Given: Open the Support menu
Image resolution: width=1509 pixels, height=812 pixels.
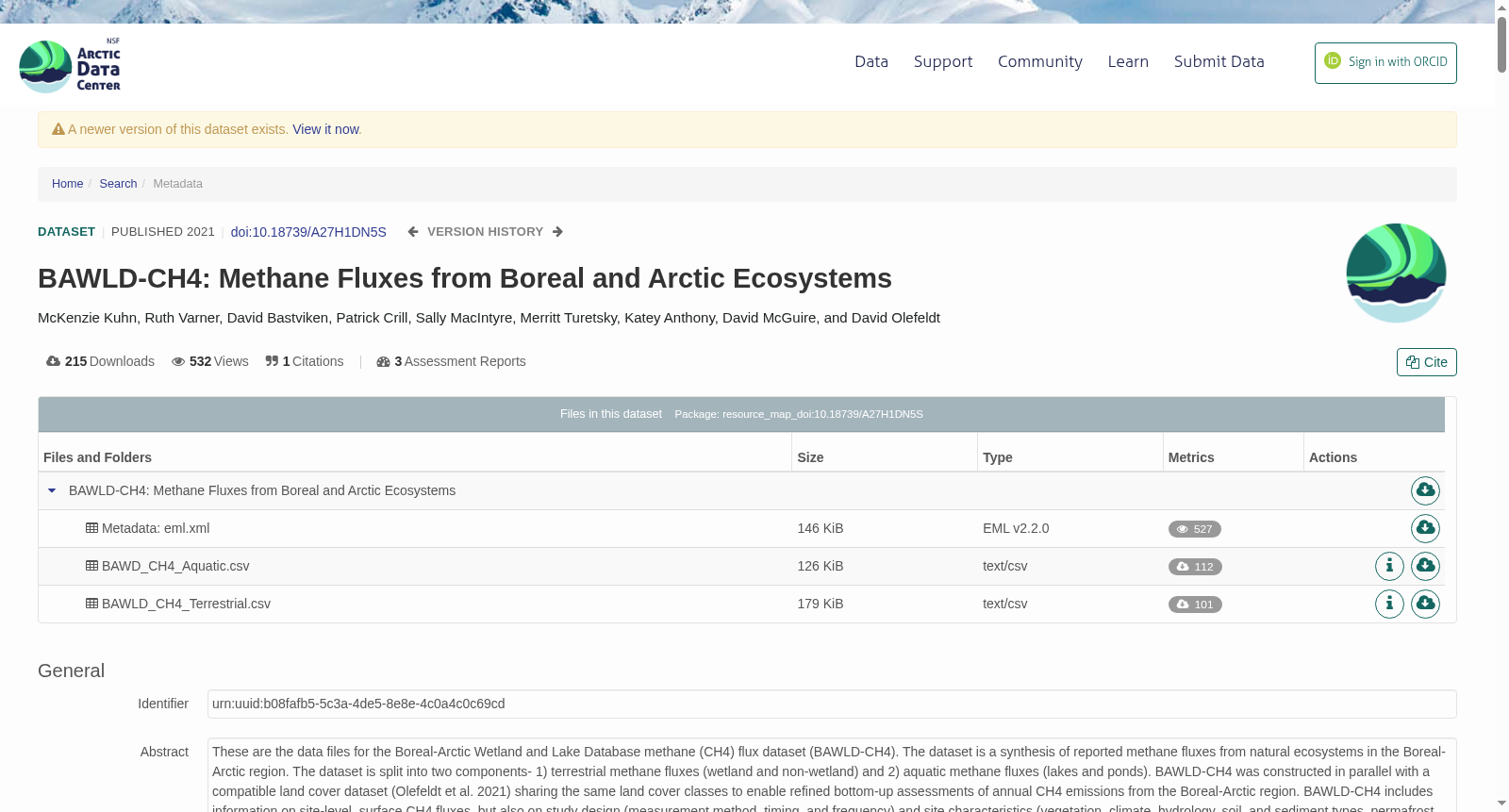Looking at the screenshot, I should click(x=943, y=61).
